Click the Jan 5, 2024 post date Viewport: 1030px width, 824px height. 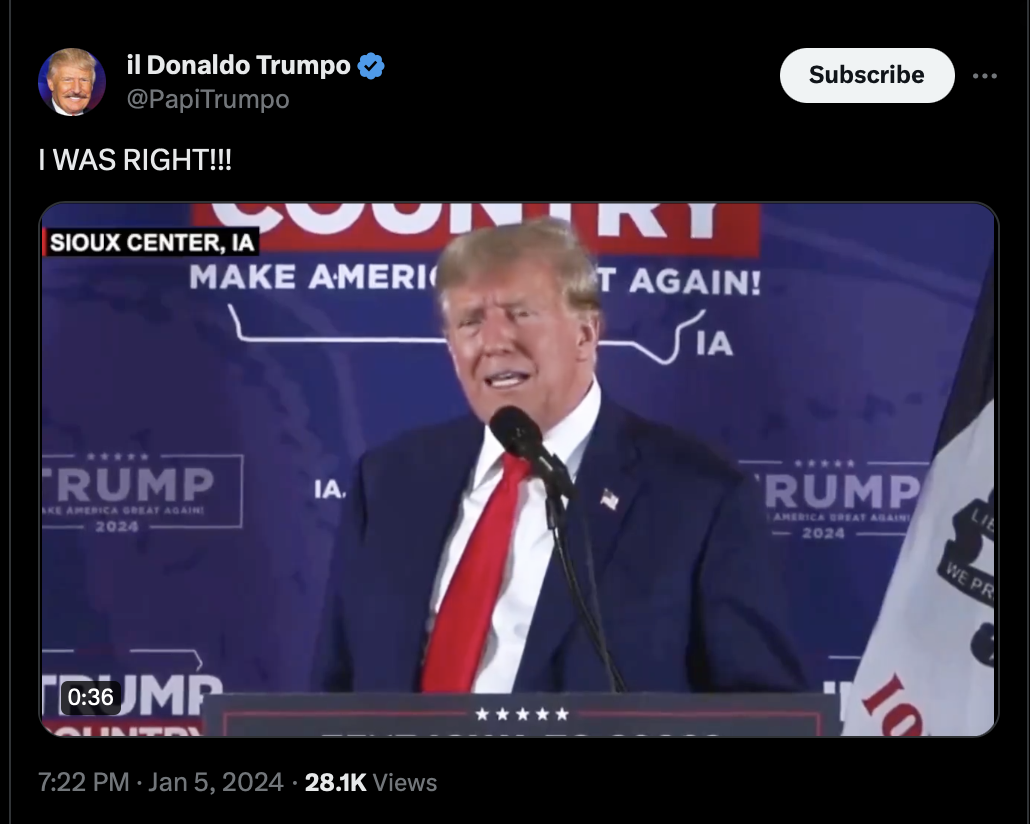(215, 782)
